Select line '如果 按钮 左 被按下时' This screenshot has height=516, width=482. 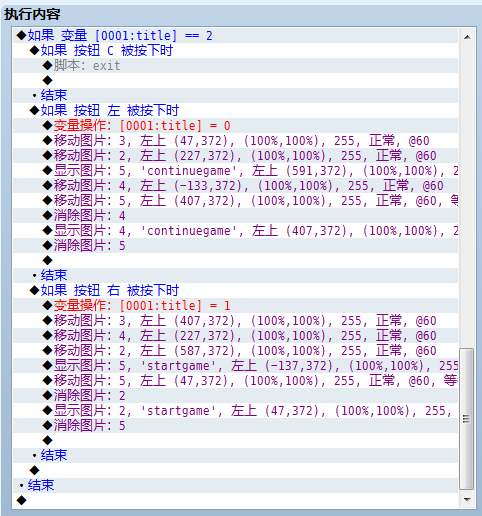[235, 110]
